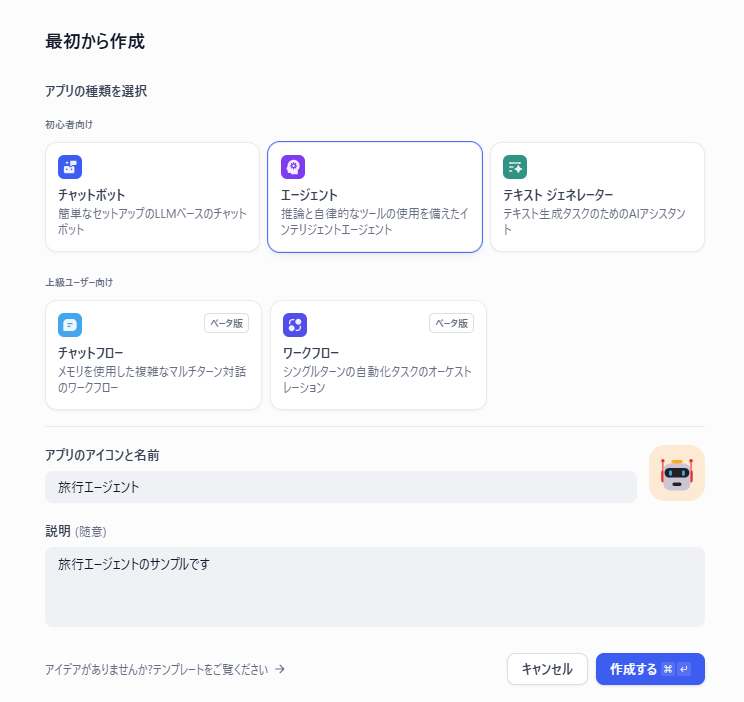Click the ベータ版 badge on ワークフロー
Viewport: 744px width, 702px height.
pos(451,323)
